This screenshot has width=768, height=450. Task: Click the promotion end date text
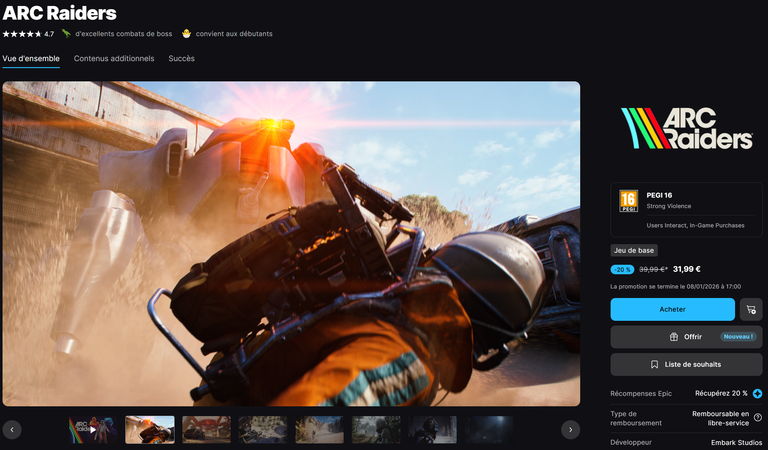coord(675,286)
